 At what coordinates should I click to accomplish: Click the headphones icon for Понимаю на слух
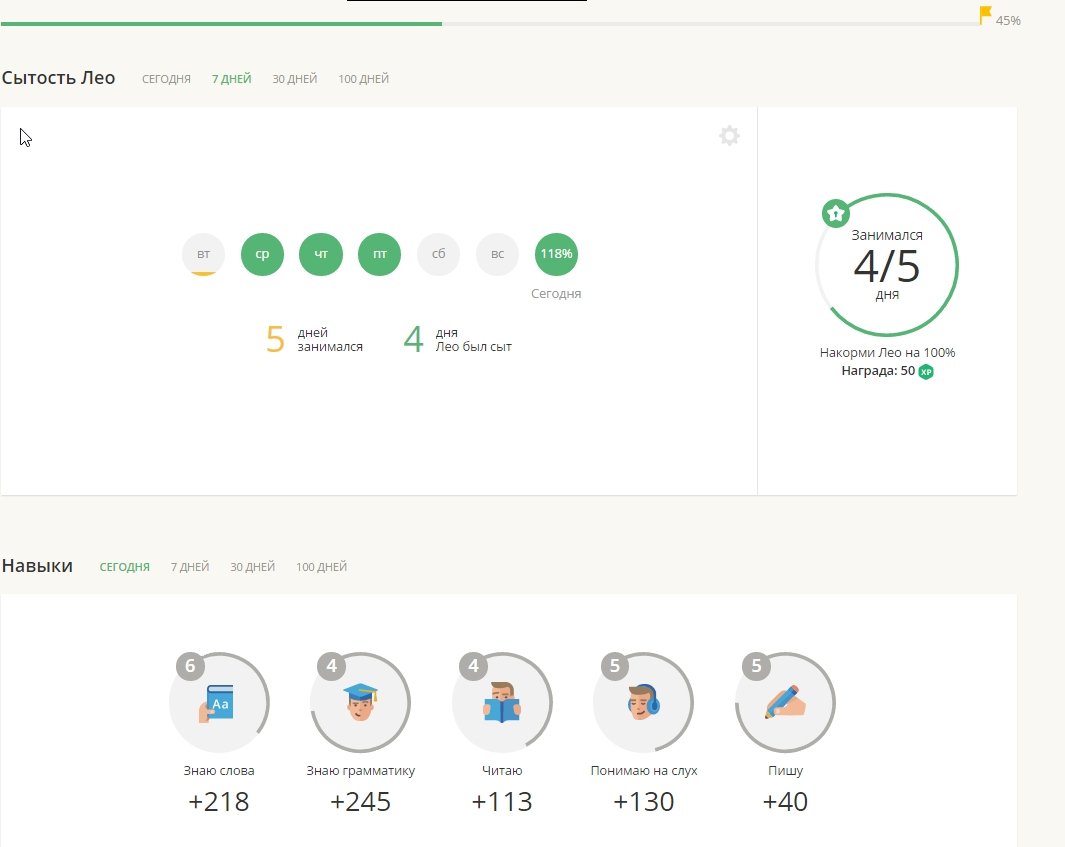pos(643,703)
